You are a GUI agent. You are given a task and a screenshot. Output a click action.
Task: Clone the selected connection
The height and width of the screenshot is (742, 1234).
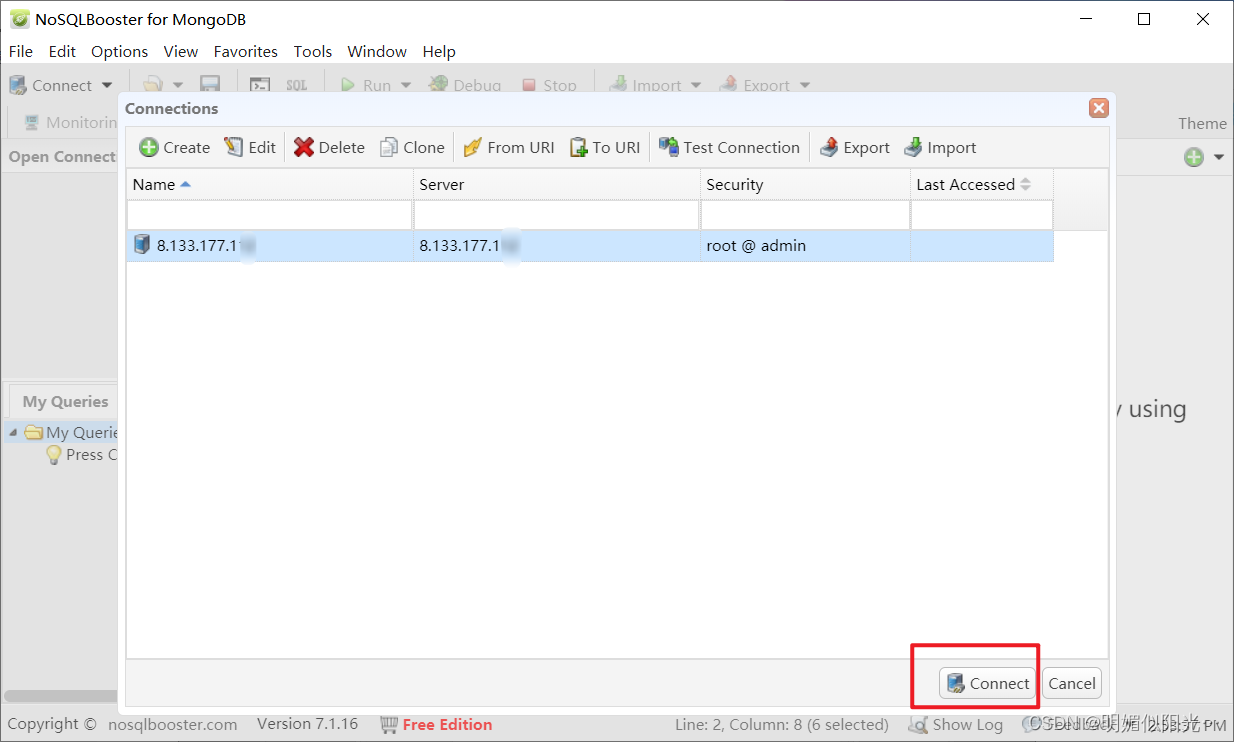tap(412, 147)
